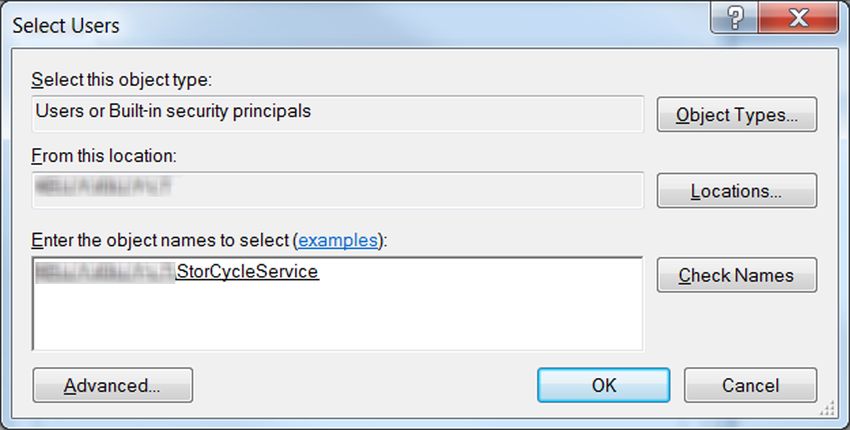Click the blurred domain prefix before StorCycleService
This screenshot has height=430, width=850.
tap(105, 272)
